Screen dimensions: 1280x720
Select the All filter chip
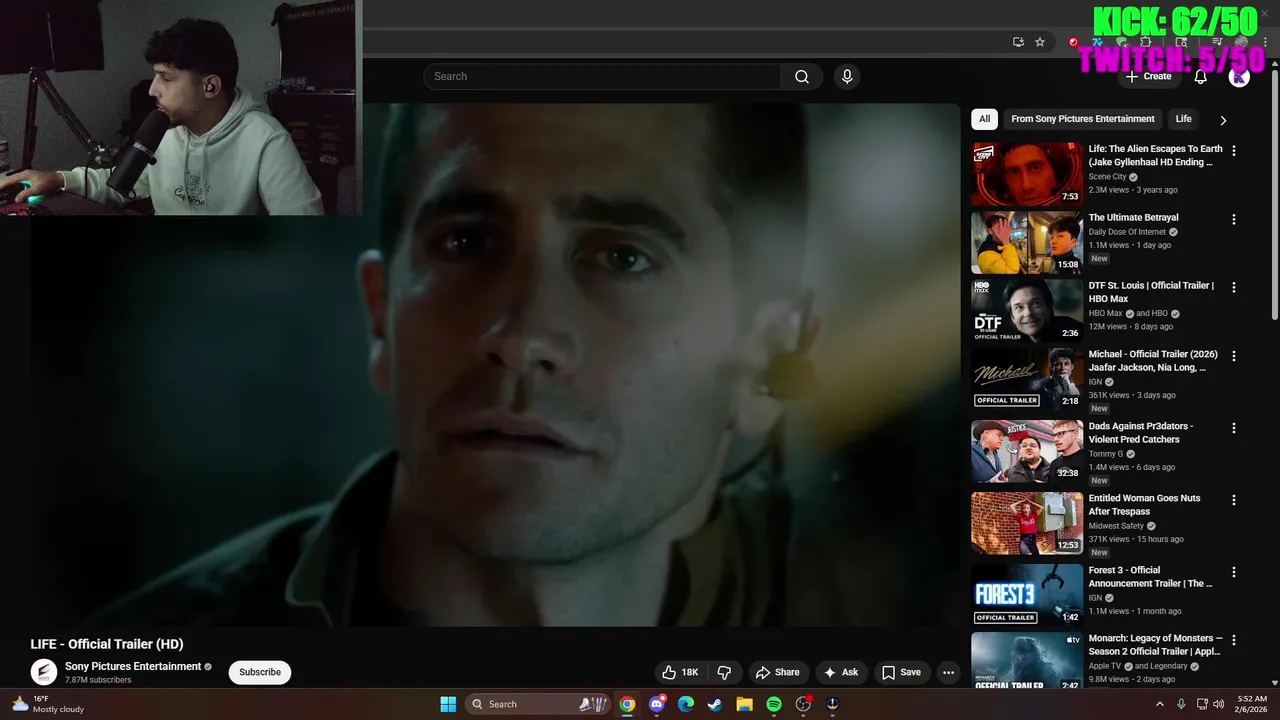[x=984, y=119]
